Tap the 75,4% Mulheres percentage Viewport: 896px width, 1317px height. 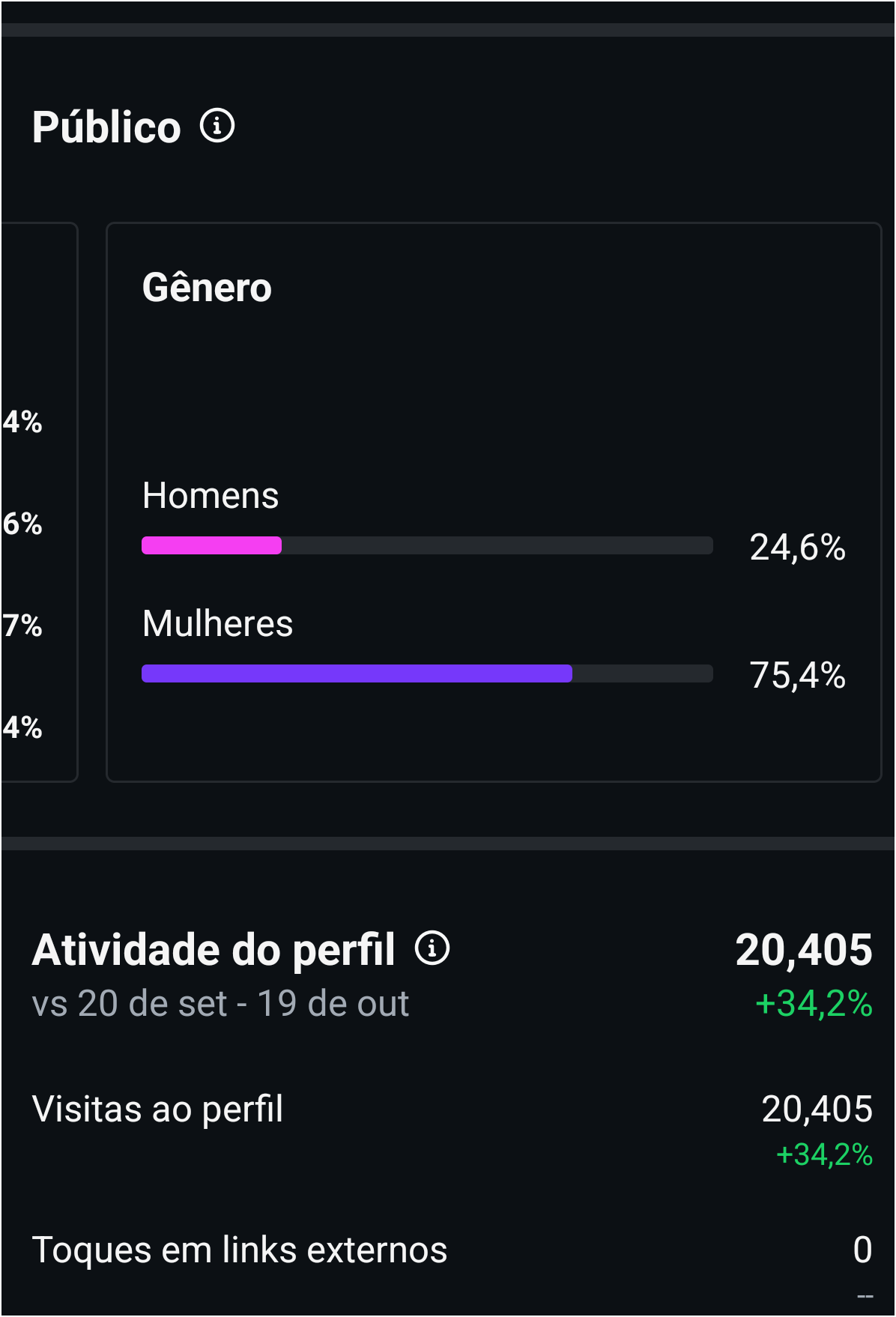pyautogui.click(x=797, y=675)
